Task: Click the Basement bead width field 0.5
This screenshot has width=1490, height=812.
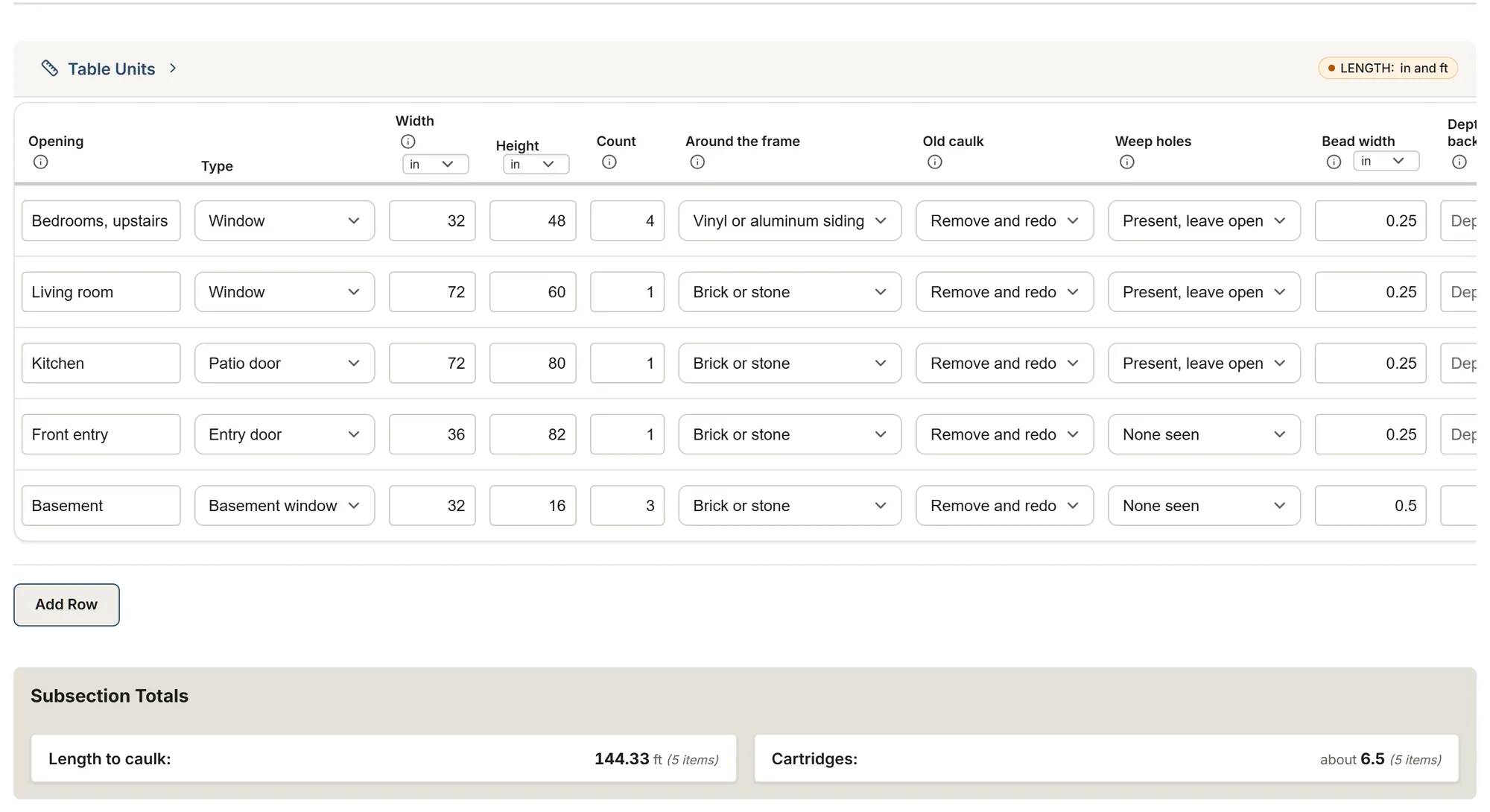Action: [1371, 506]
